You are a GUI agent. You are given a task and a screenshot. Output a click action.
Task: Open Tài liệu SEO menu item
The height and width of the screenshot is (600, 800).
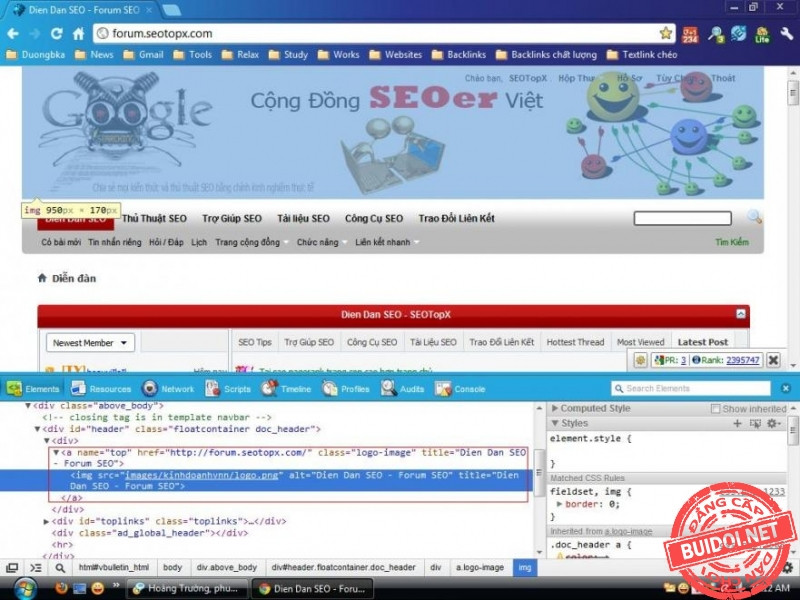pos(303,218)
